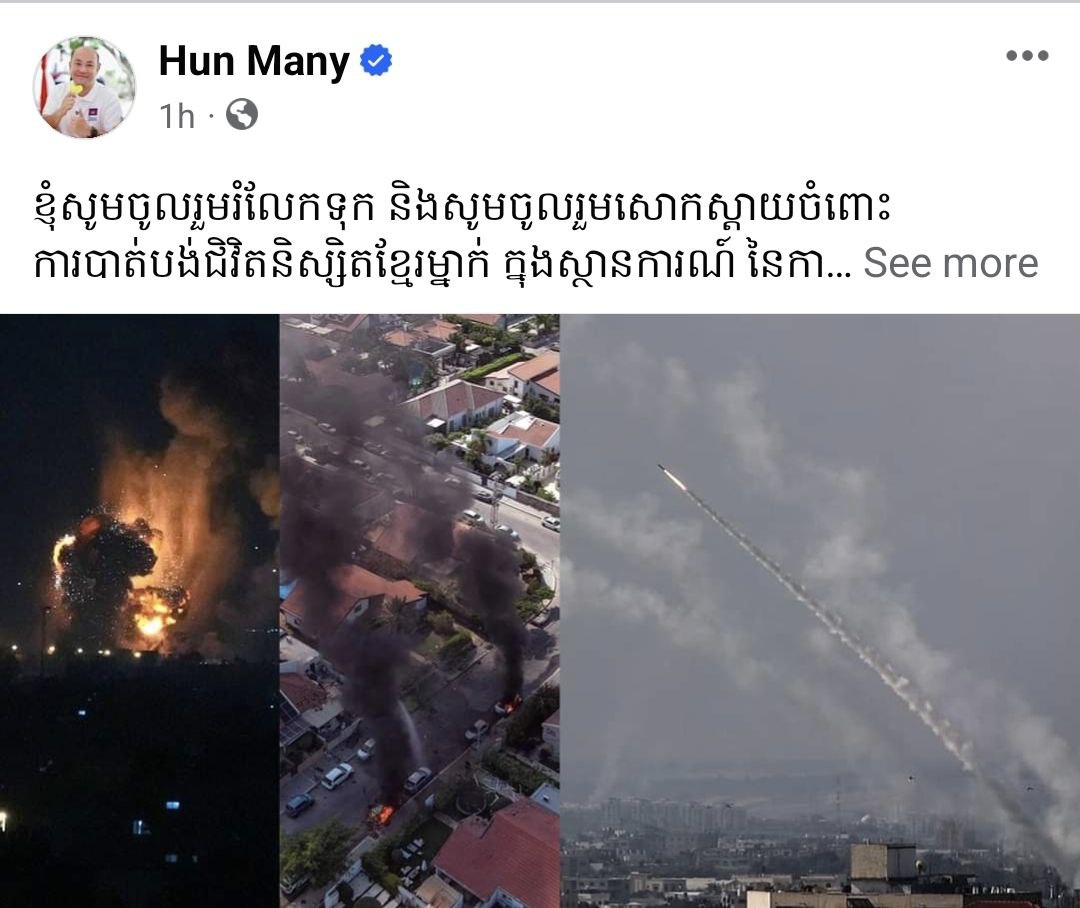
Task: Open the rocket launch photo
Action: coord(821,611)
